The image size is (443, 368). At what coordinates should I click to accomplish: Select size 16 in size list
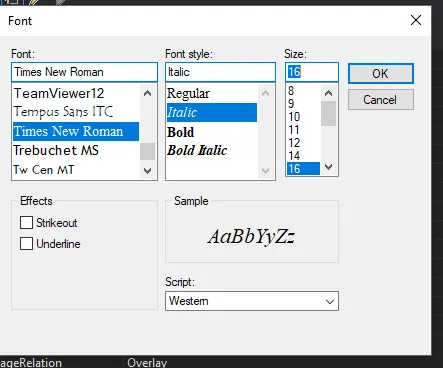(303, 169)
